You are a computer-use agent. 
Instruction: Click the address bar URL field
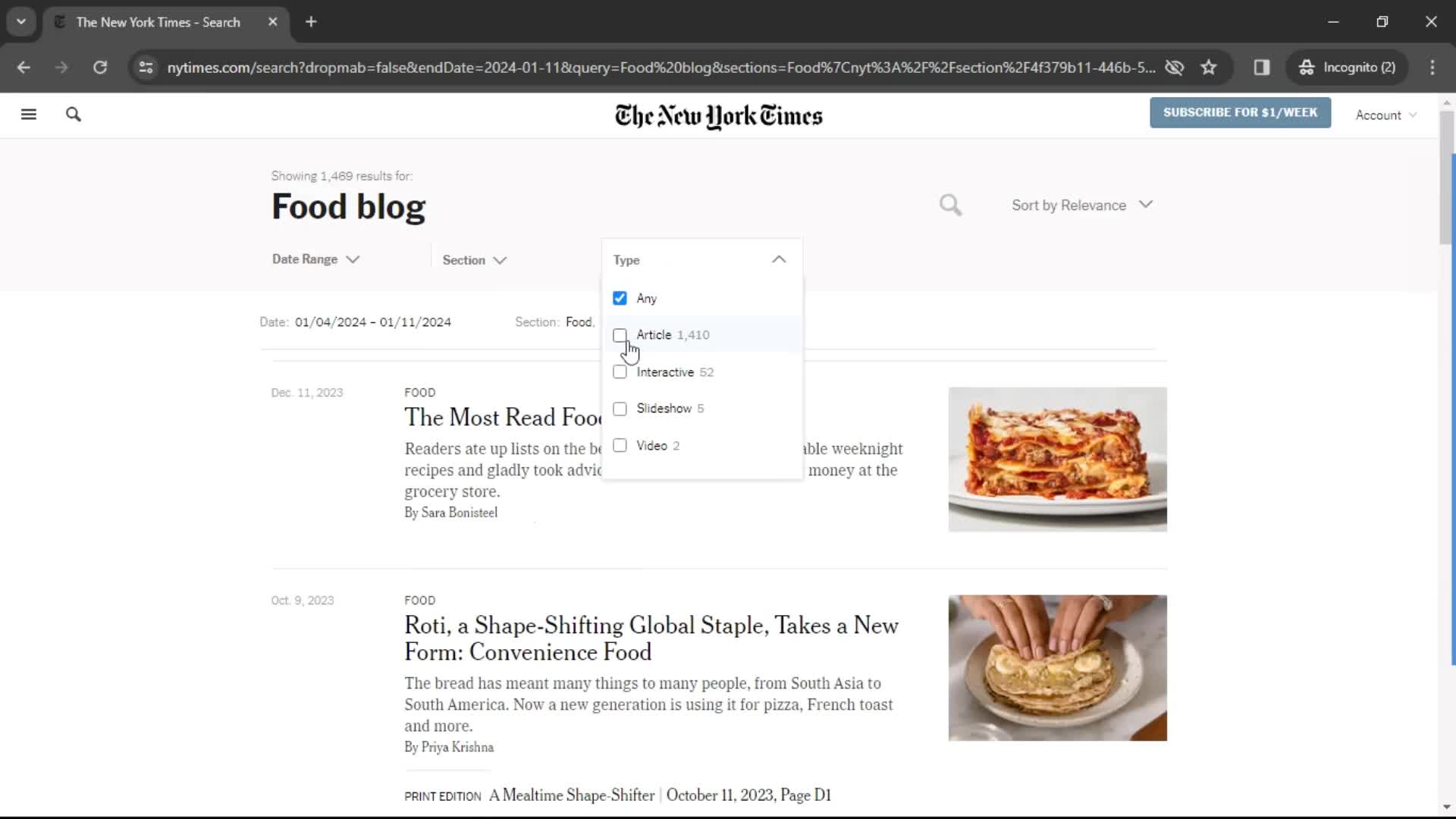[x=661, y=67]
